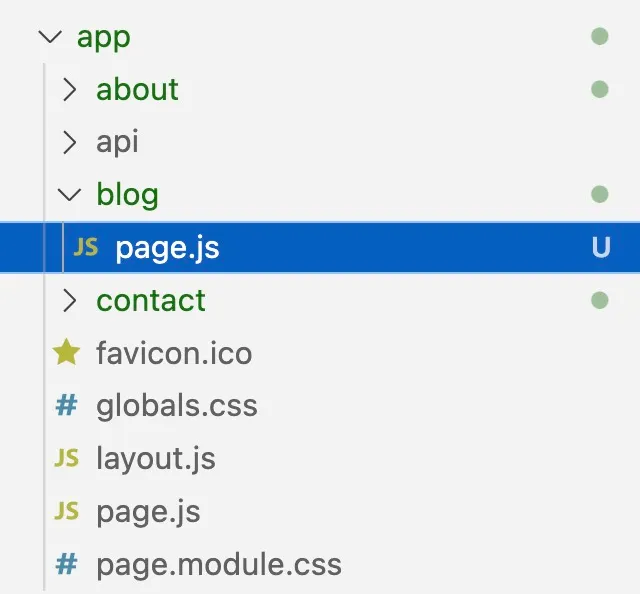This screenshot has width=640, height=594.
Task: Click the green status dot on about folder
Action: point(600,89)
